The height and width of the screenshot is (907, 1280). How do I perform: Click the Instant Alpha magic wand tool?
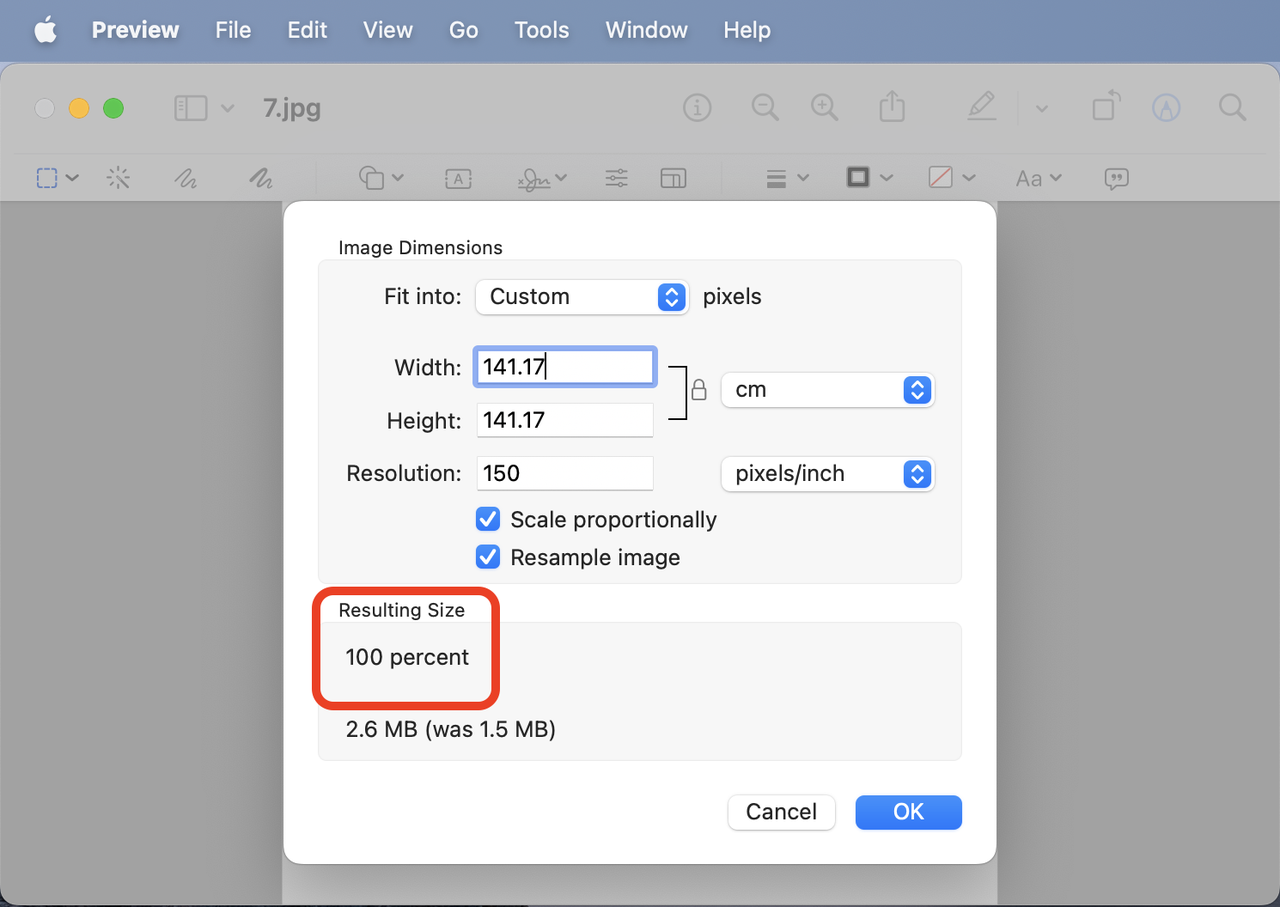(x=118, y=178)
